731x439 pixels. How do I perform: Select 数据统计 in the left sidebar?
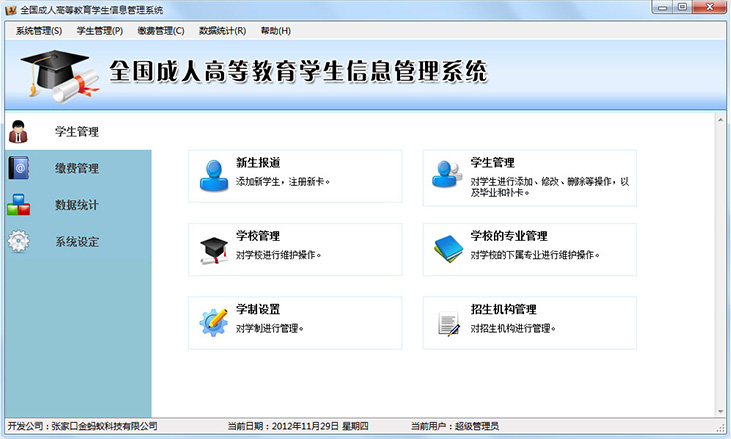click(78, 205)
